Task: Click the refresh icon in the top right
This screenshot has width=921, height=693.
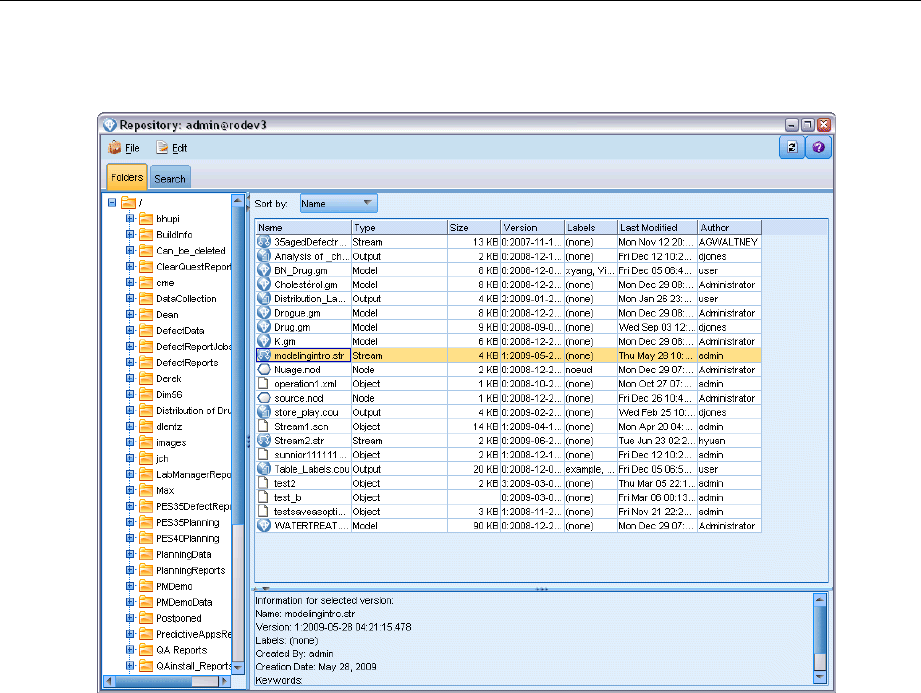Action: tap(791, 147)
